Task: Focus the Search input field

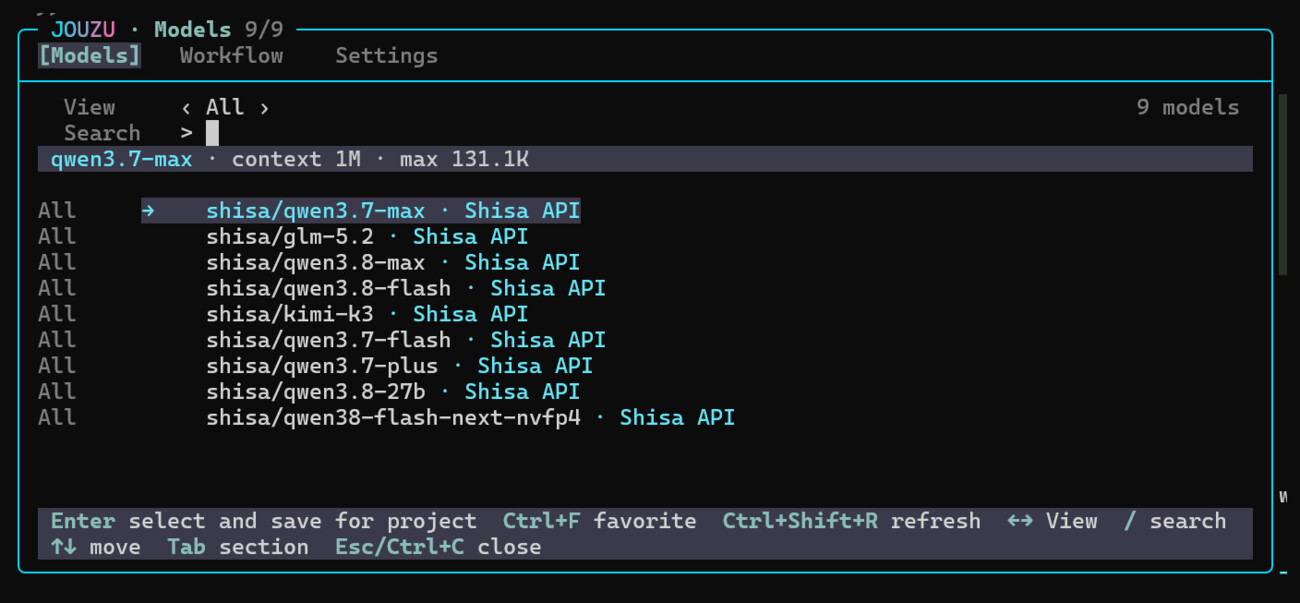Action: [212, 133]
